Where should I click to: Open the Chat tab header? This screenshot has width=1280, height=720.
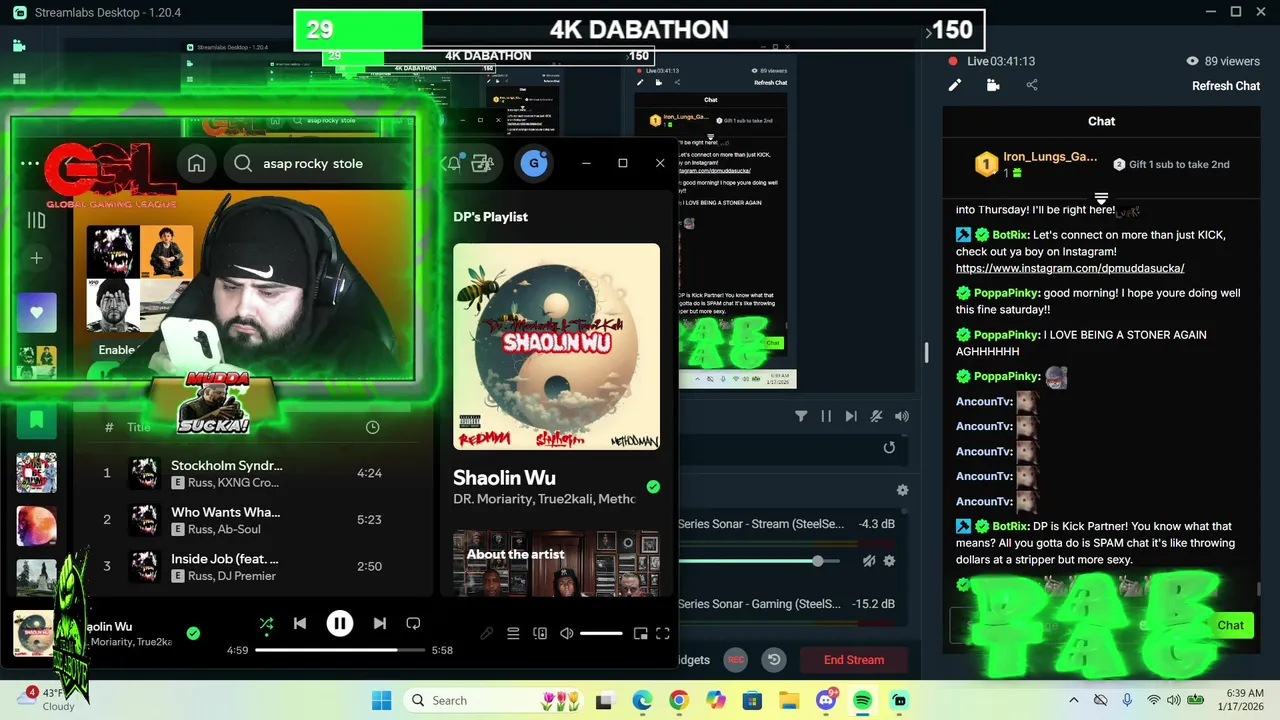point(1101,121)
